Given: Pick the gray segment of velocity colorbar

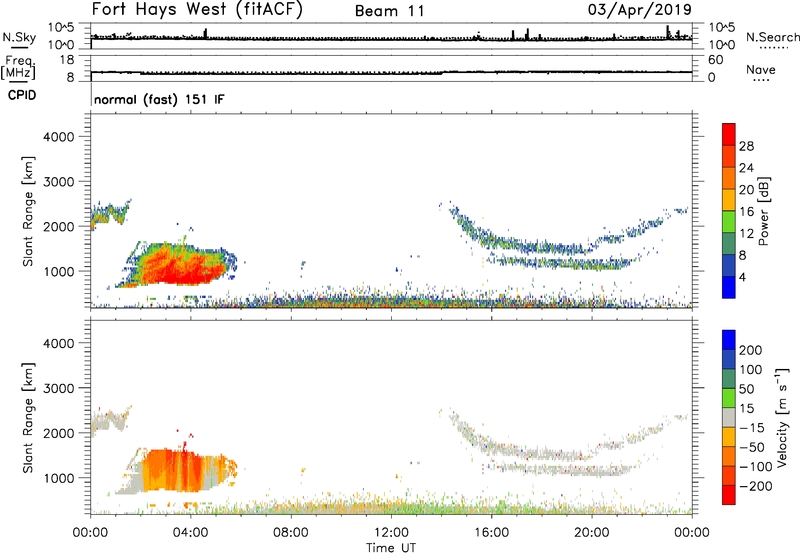Looking at the screenshot, I should coord(729,417).
